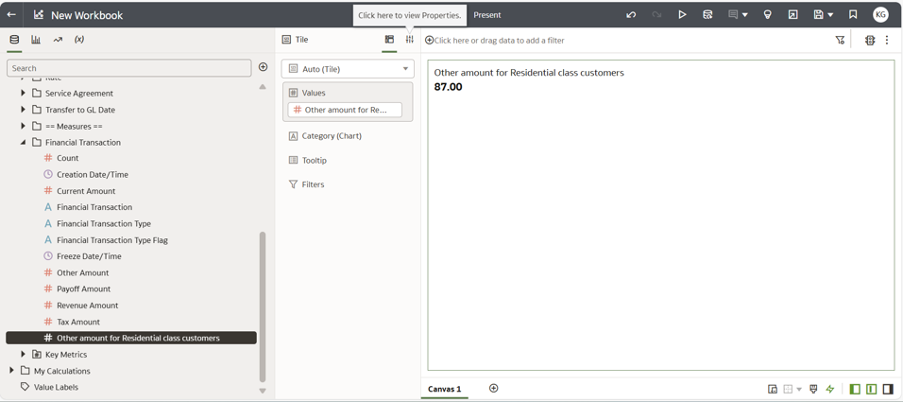Expand the Service Agreement folder
The height and width of the screenshot is (402, 904).
click(23, 93)
